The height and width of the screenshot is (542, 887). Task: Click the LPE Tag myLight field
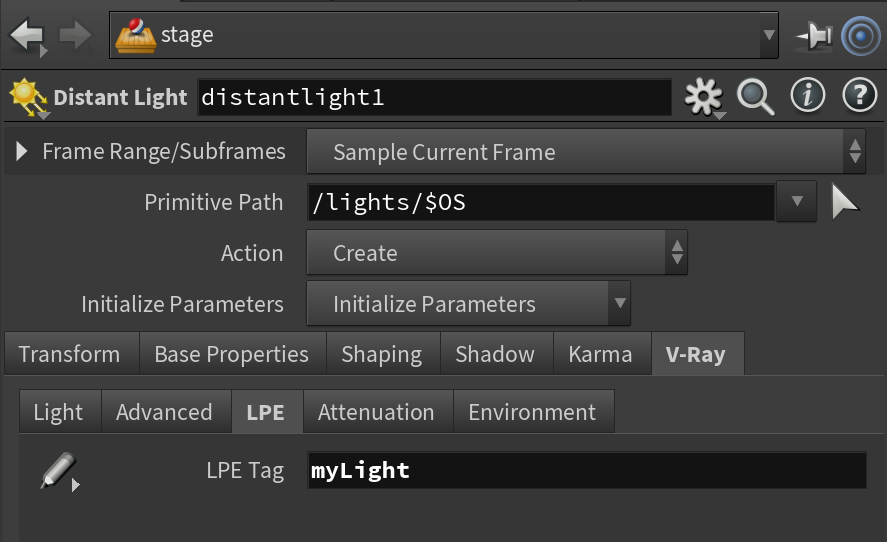coord(587,470)
